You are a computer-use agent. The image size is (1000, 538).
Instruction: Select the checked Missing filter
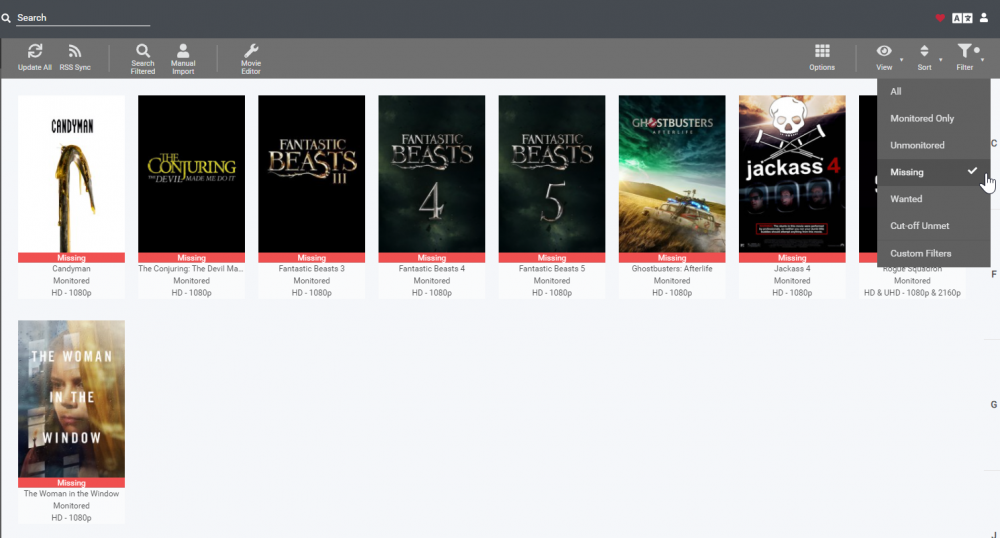pyautogui.click(x=934, y=172)
